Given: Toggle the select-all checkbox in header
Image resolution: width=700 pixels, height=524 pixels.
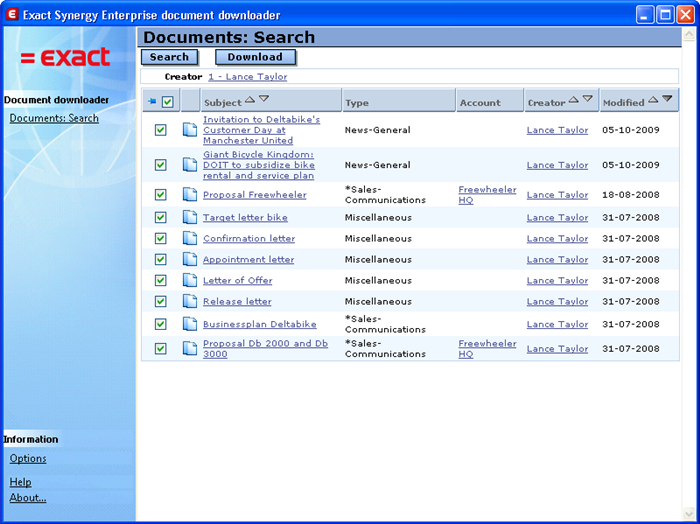Looking at the screenshot, I should pos(167,102).
